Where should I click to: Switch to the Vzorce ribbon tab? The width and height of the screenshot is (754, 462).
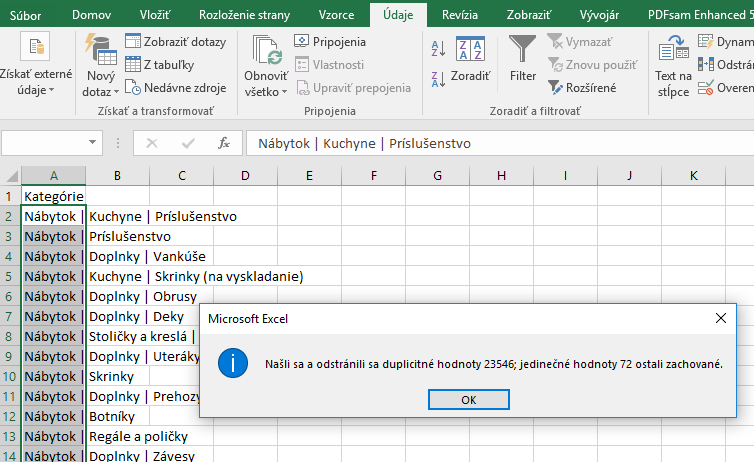[335, 15]
